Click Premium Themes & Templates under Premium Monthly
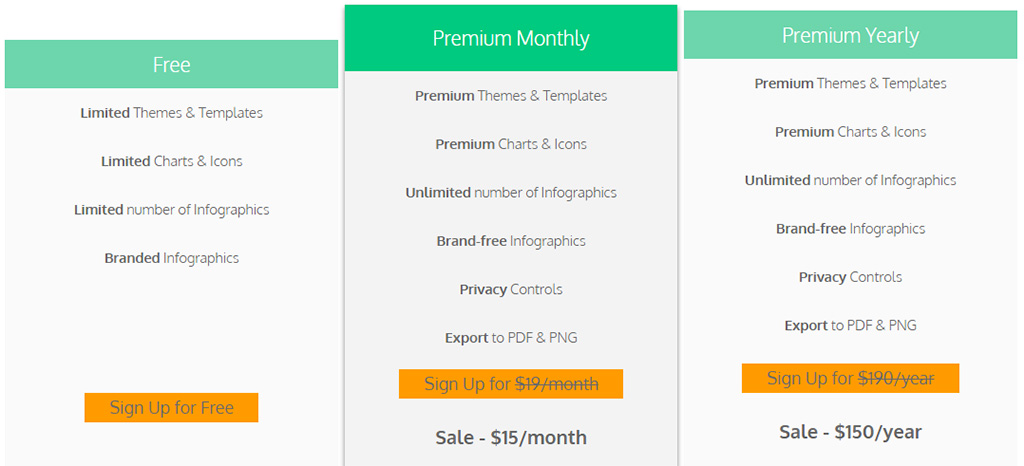Image resolution: width=1024 pixels, height=466 pixels. (x=511, y=96)
